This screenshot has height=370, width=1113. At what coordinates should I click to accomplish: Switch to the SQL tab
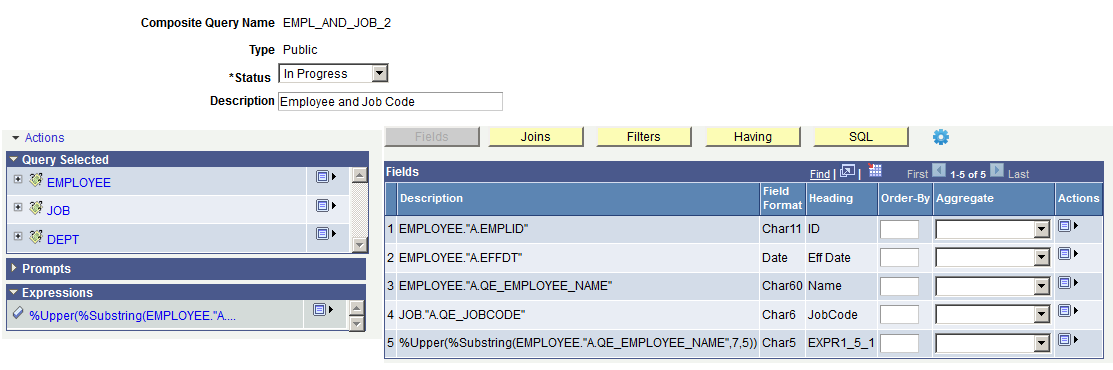tap(861, 137)
